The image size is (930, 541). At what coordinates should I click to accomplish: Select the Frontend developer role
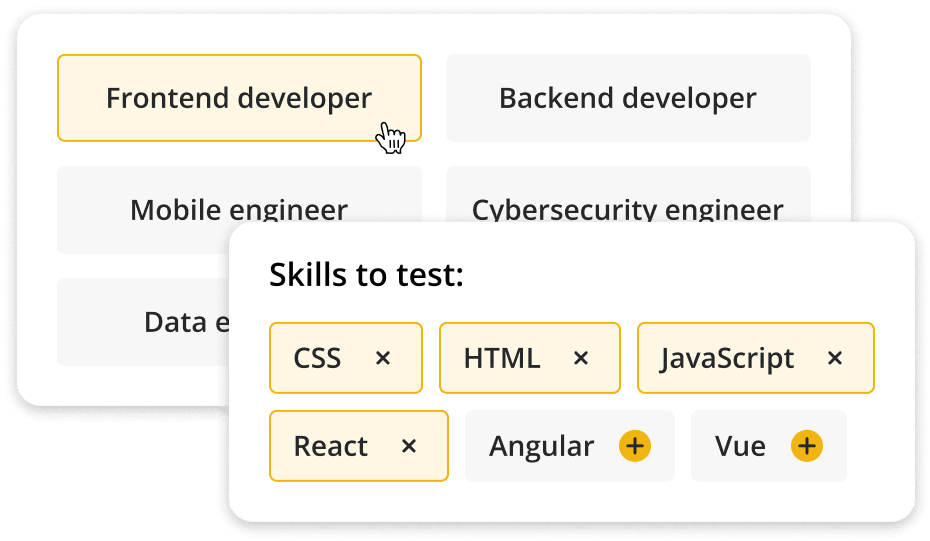click(239, 98)
